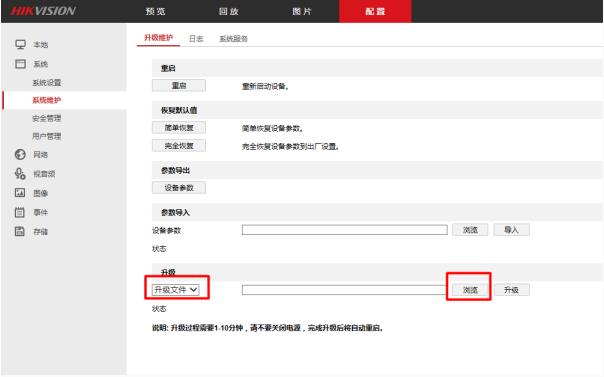
Task: Open the 预览 top menu
Action: [x=156, y=11]
